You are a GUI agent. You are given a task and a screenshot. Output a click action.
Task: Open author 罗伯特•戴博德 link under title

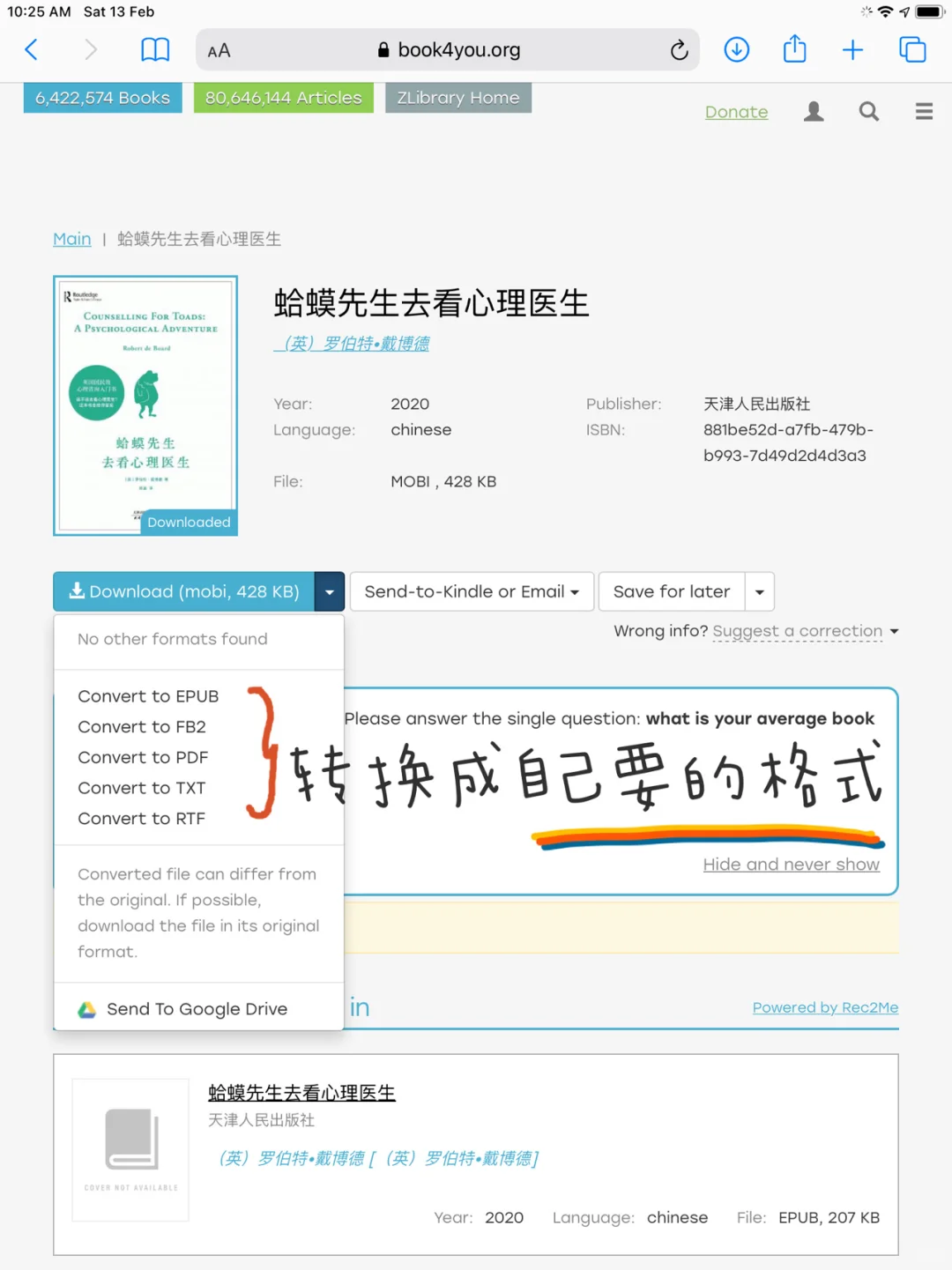click(352, 344)
